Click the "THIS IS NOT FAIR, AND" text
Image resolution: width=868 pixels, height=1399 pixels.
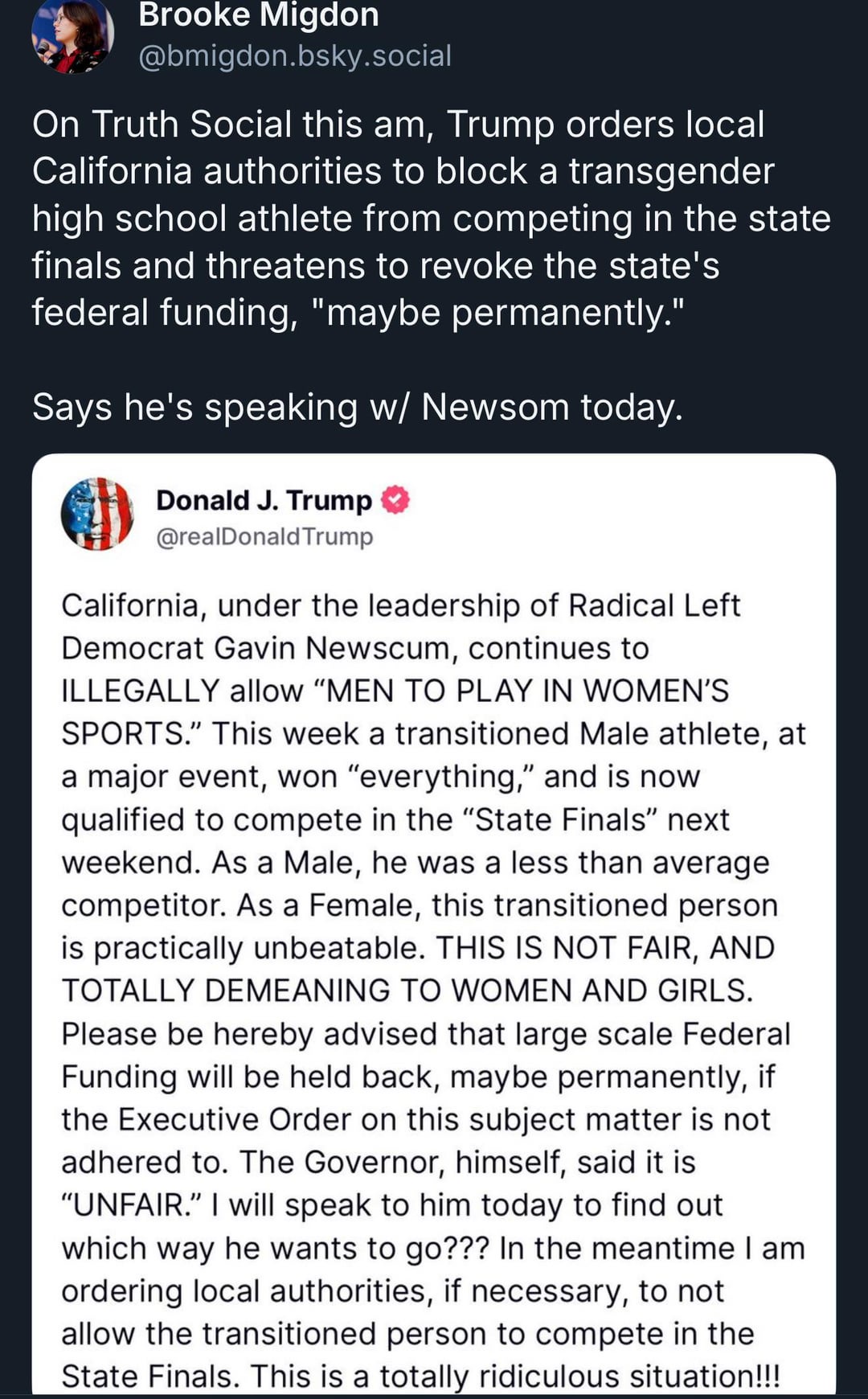pos(605,948)
